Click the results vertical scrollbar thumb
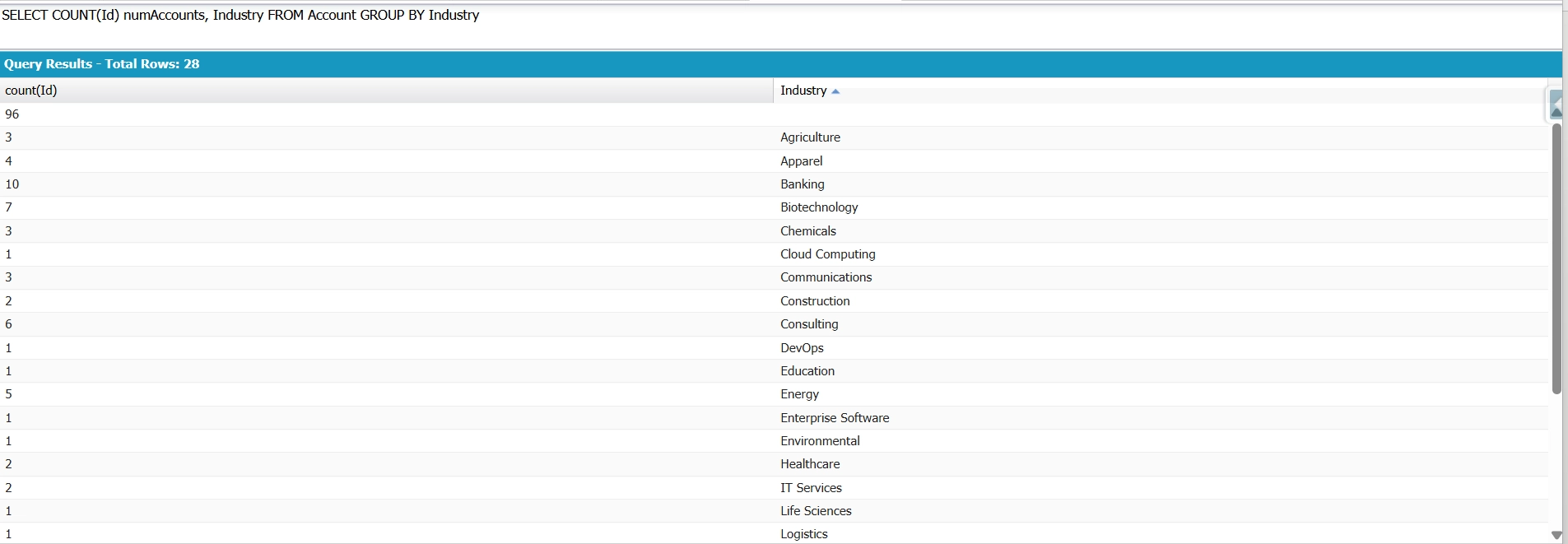 [x=1556, y=258]
